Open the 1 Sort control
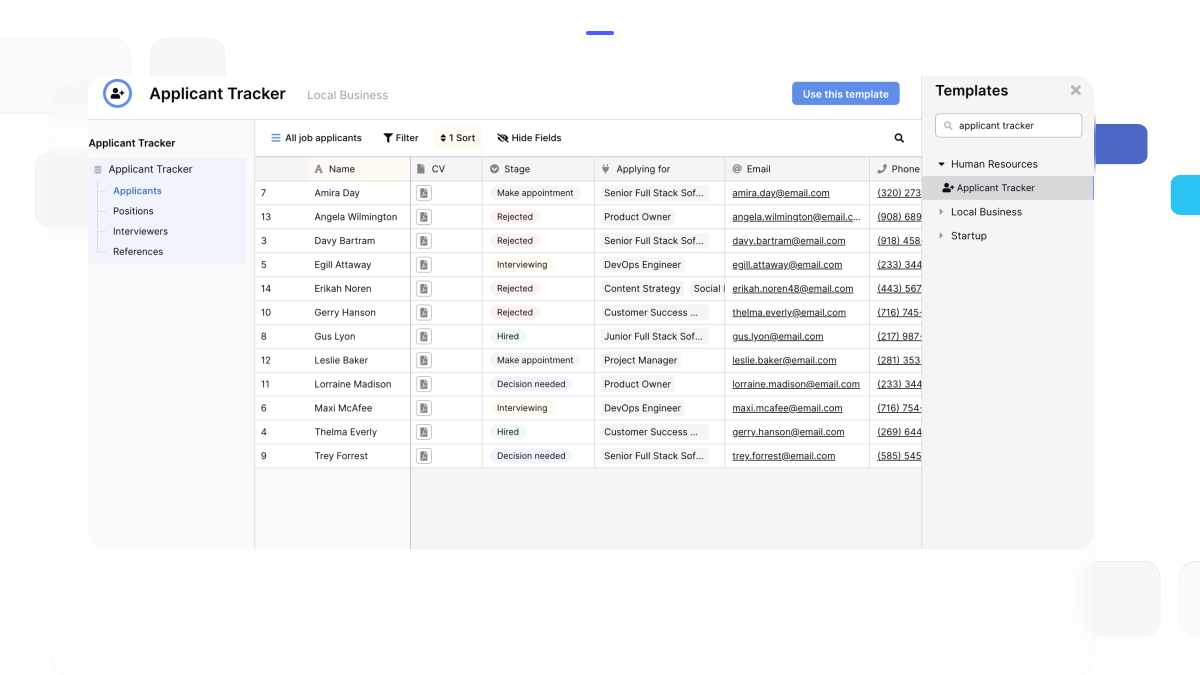 pos(457,138)
